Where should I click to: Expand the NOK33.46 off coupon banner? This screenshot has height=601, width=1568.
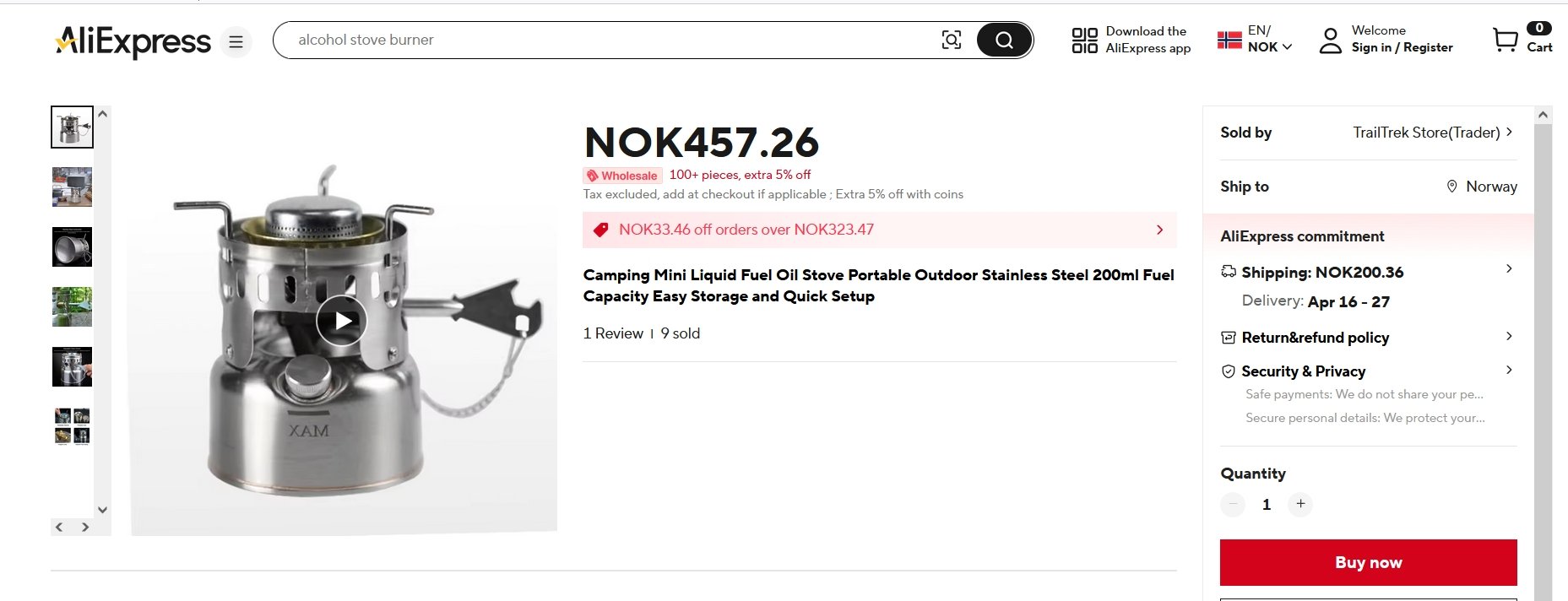[x=1159, y=230]
